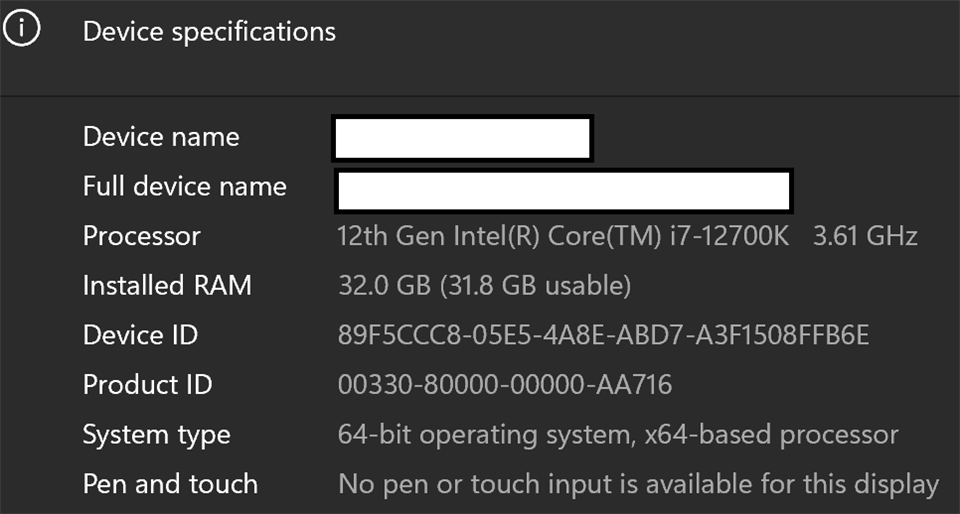Select the Device ID value starting 89F5CCC8
This screenshot has width=960, height=514.
(604, 336)
